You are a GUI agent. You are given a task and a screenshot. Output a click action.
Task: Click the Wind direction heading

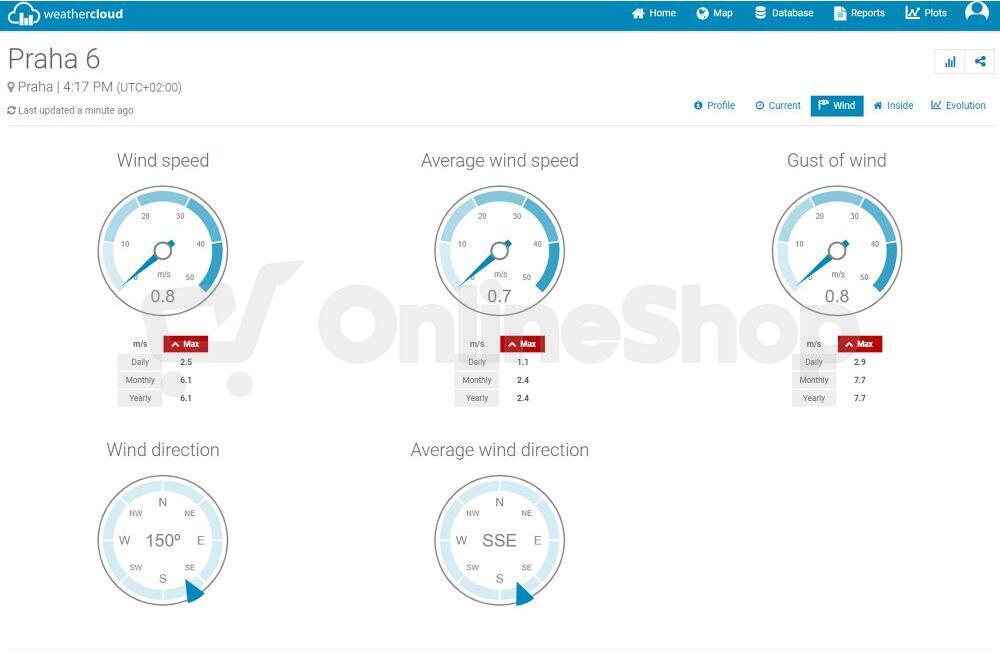[163, 450]
